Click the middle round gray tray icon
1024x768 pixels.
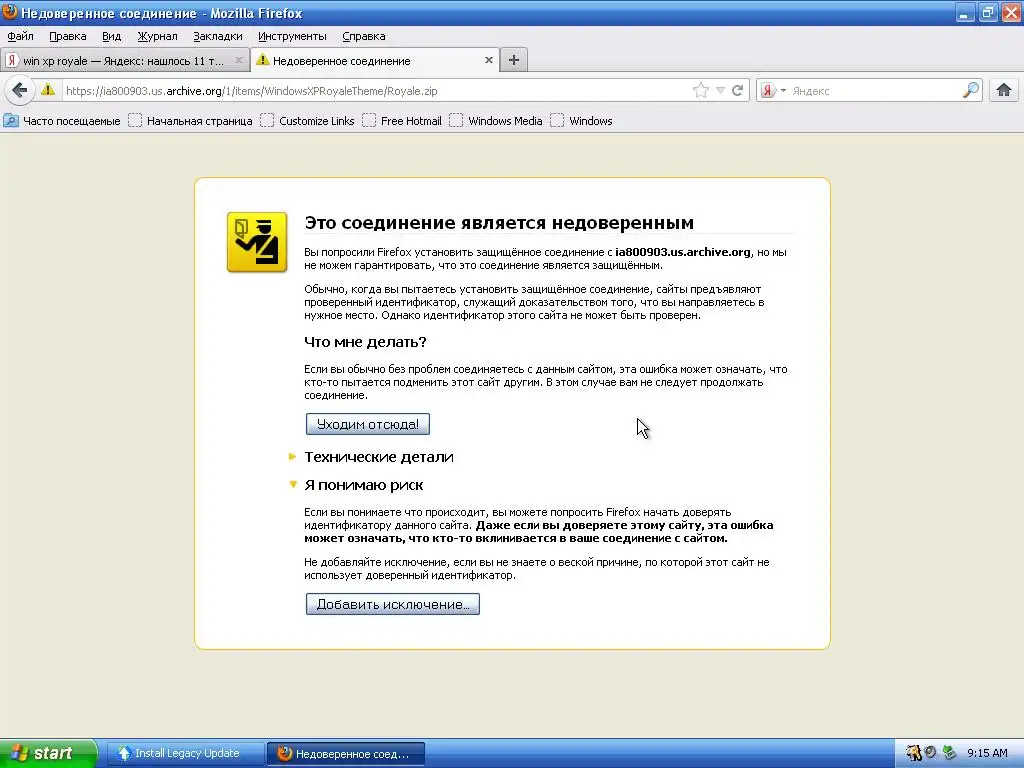point(931,753)
